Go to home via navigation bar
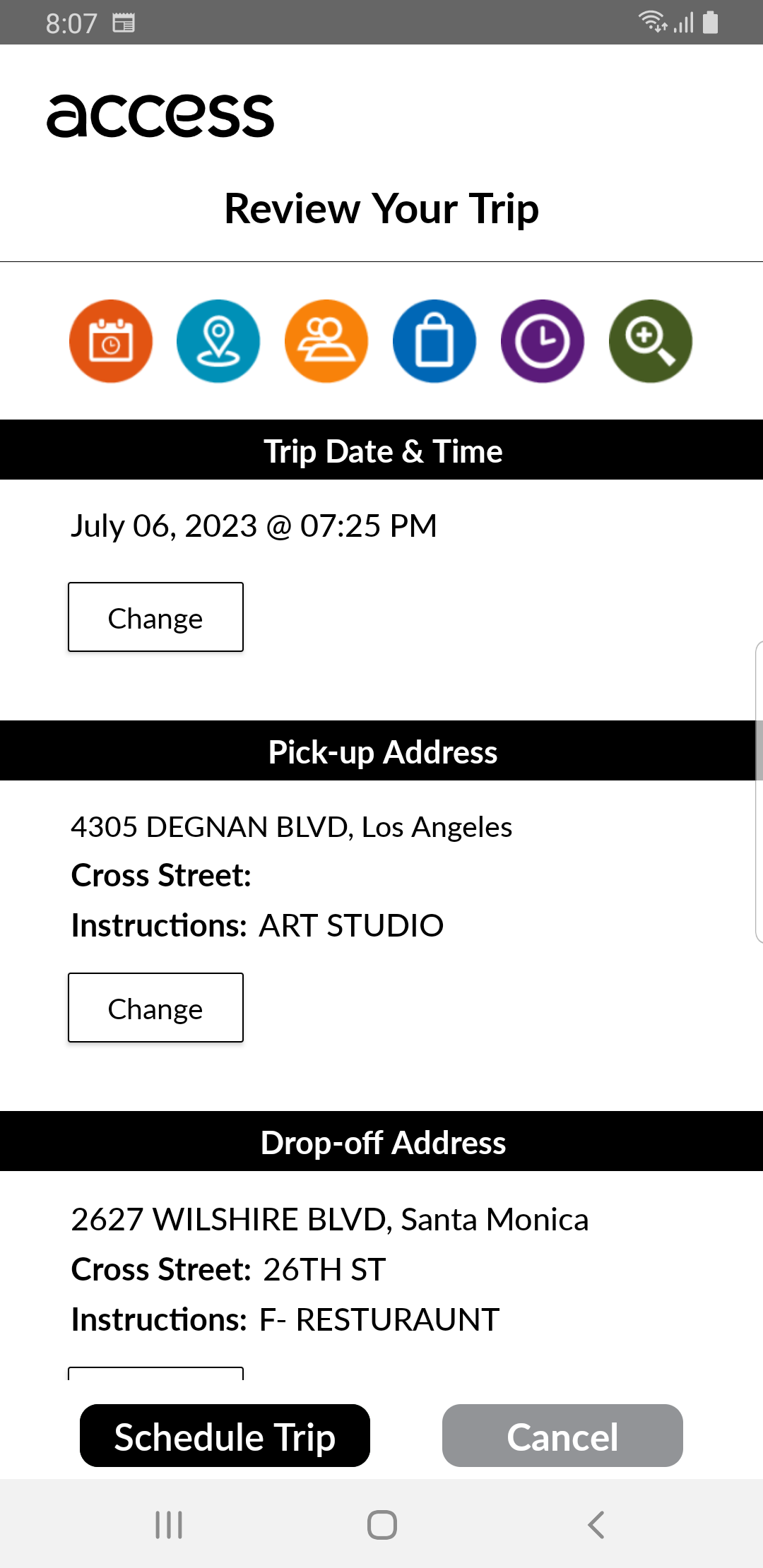This screenshot has height=1568, width=763. tap(382, 1525)
